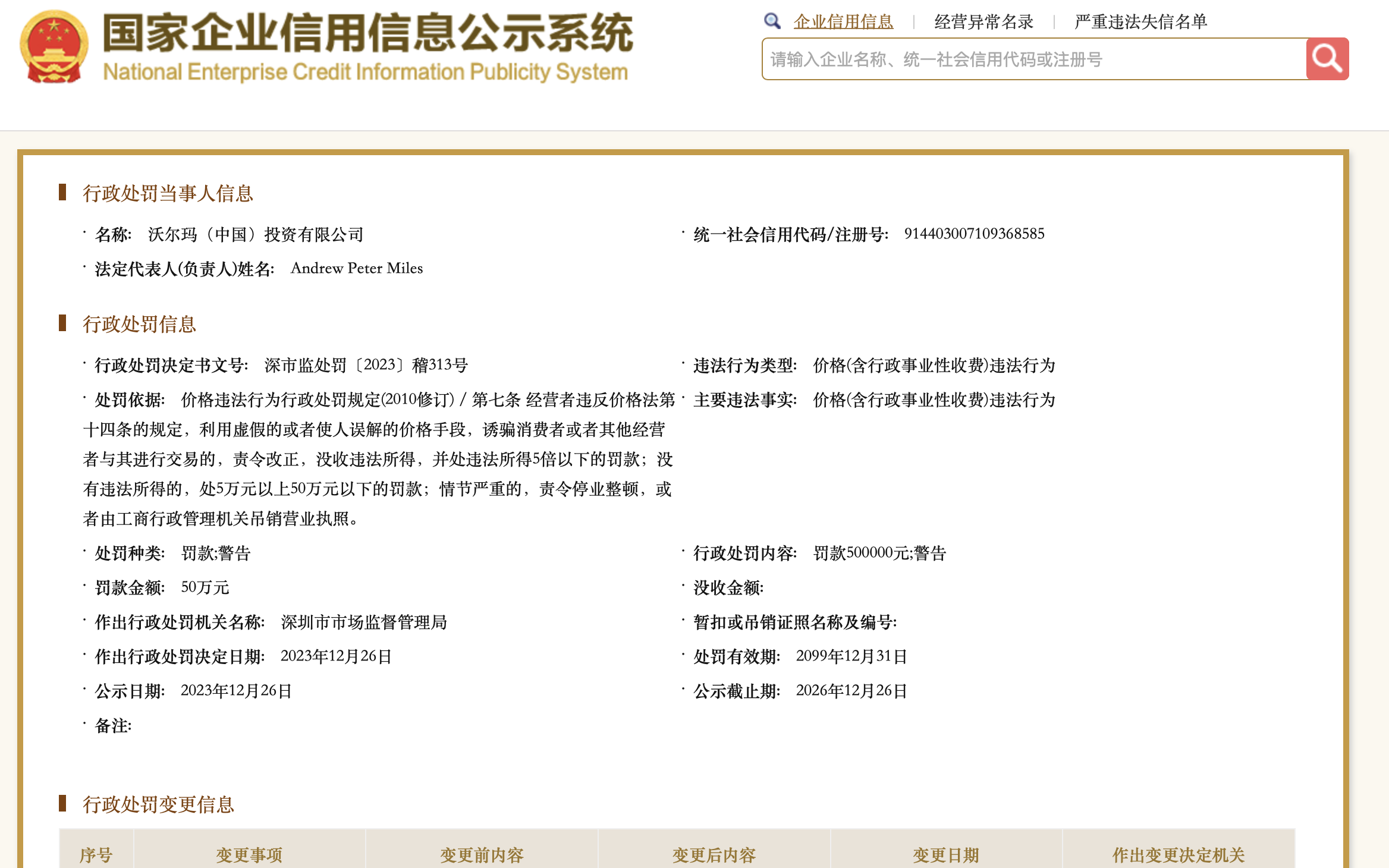Click the 备注 label
The image size is (1389, 868).
(113, 725)
